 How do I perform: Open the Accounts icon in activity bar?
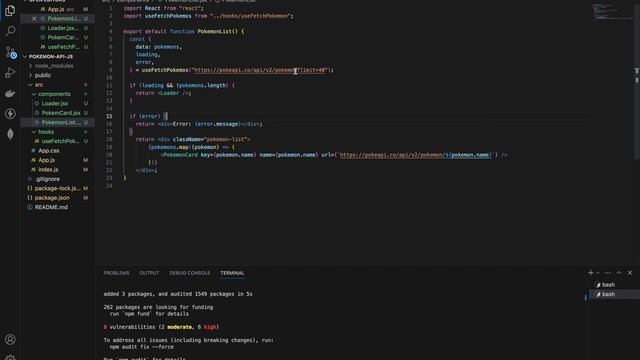(x=10, y=339)
